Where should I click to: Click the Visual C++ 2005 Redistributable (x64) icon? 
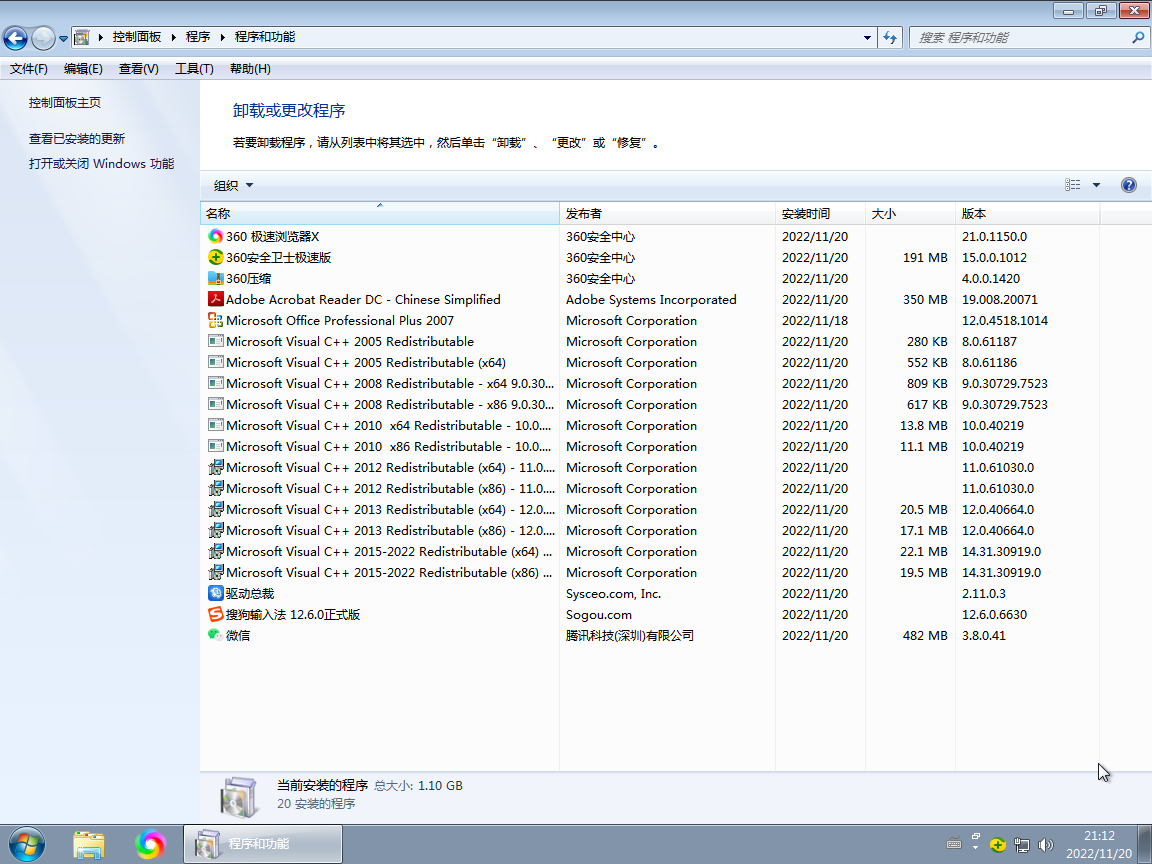[x=215, y=362]
